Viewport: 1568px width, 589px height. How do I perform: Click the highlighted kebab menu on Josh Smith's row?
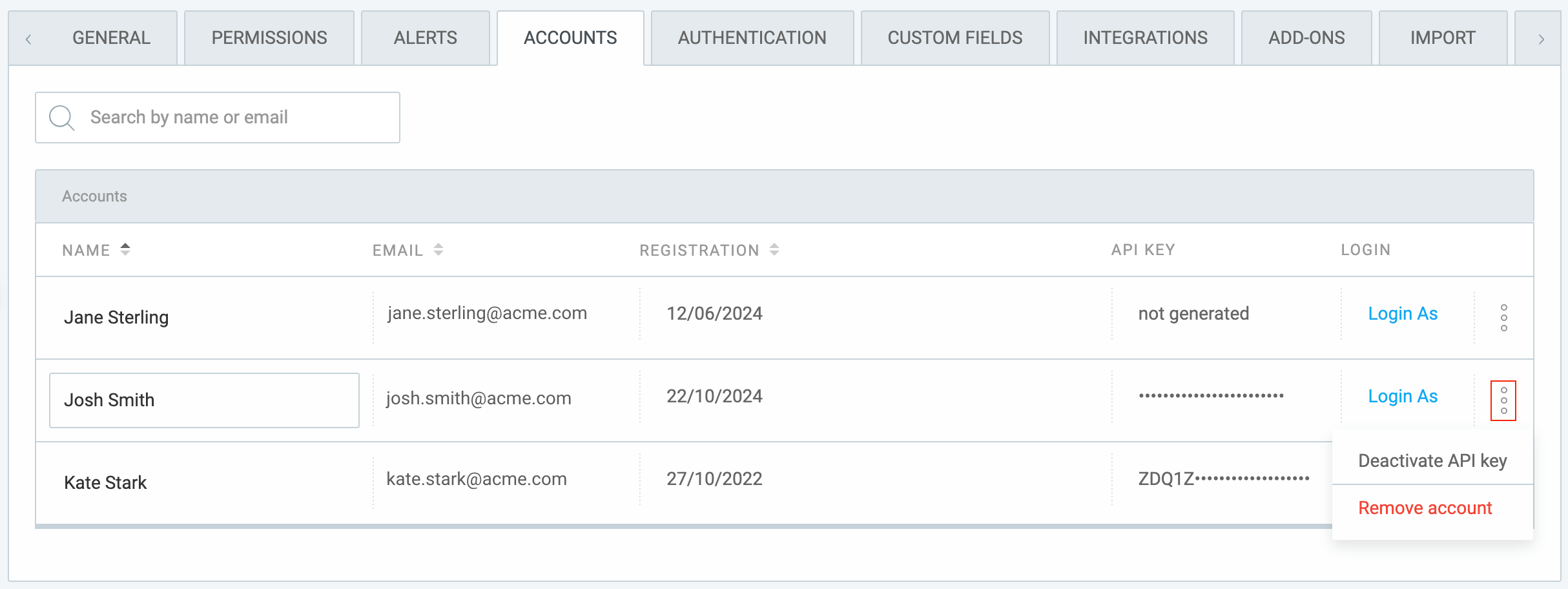click(x=1503, y=400)
